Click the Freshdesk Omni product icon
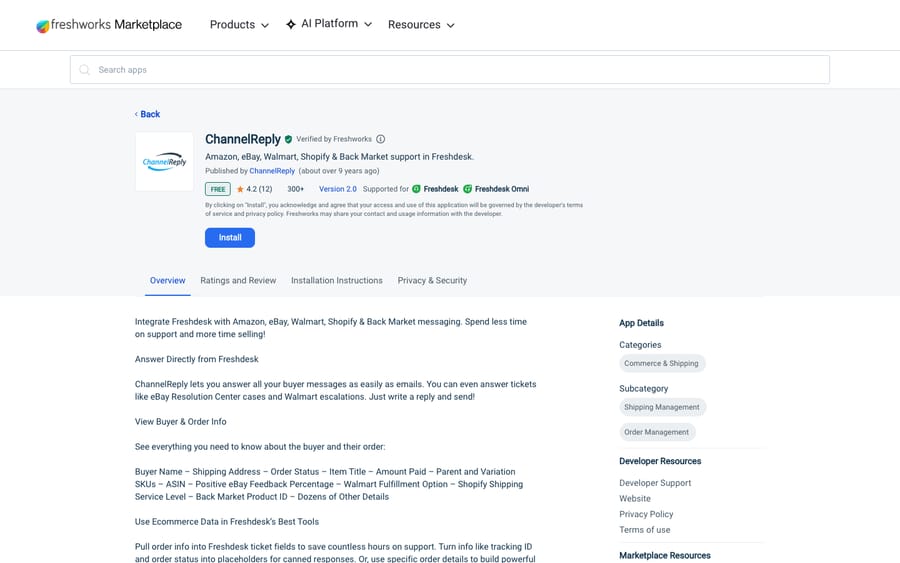This screenshot has width=900, height=563. pyautogui.click(x=467, y=189)
